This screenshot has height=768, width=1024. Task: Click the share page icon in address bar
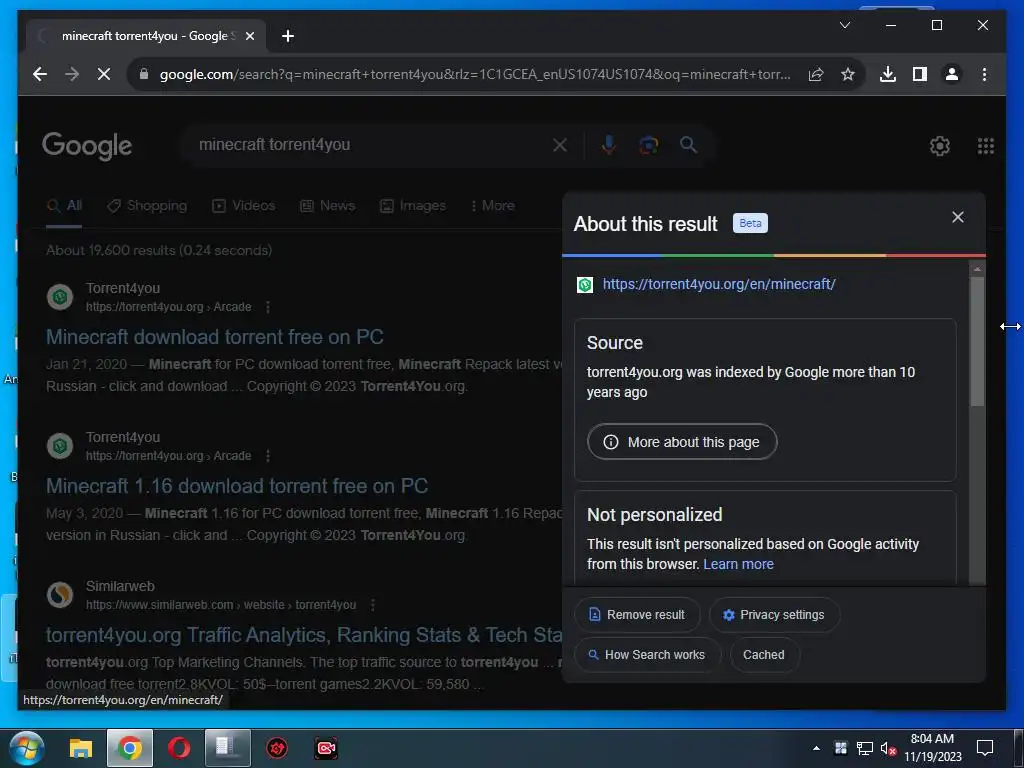(816, 74)
